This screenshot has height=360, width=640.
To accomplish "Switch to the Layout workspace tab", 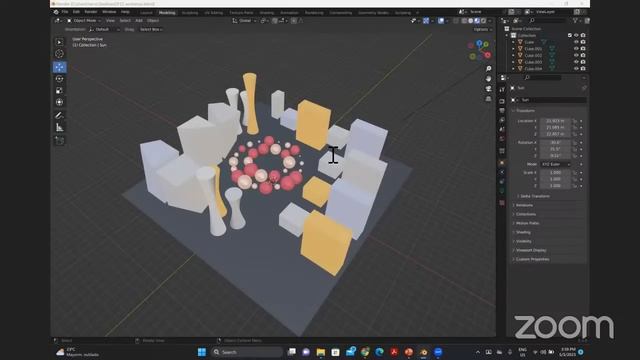I will [x=146, y=13].
